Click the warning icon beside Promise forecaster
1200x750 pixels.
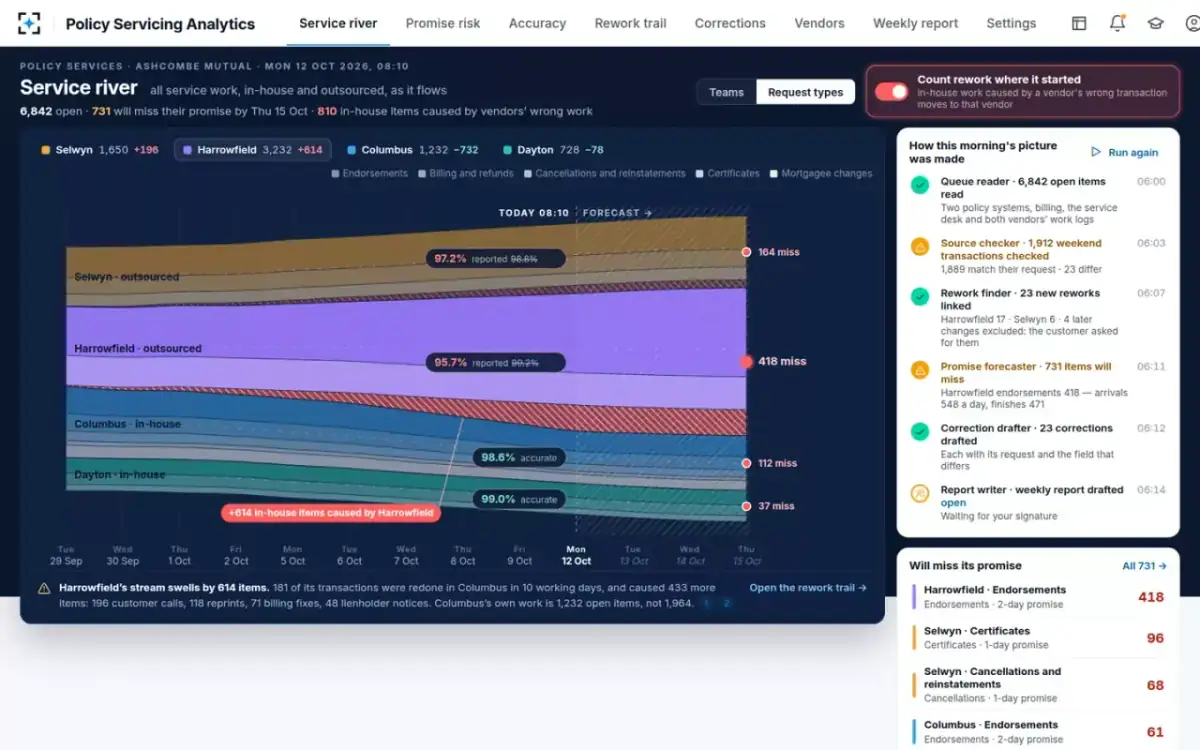[920, 370]
